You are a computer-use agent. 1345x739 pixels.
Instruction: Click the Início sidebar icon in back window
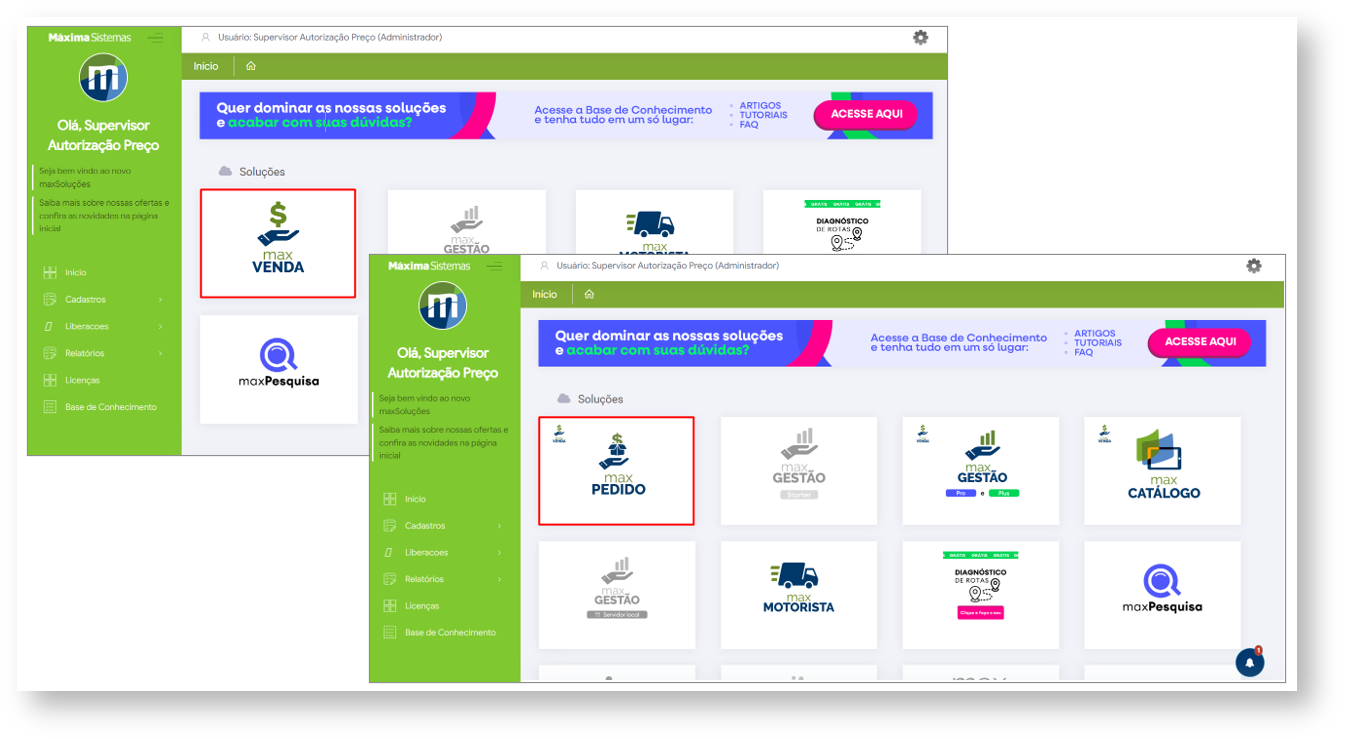50,272
